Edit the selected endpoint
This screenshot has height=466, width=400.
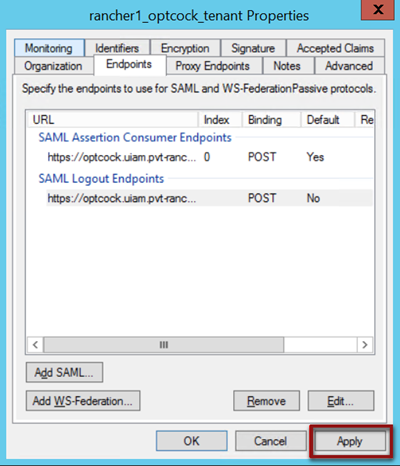pos(341,401)
